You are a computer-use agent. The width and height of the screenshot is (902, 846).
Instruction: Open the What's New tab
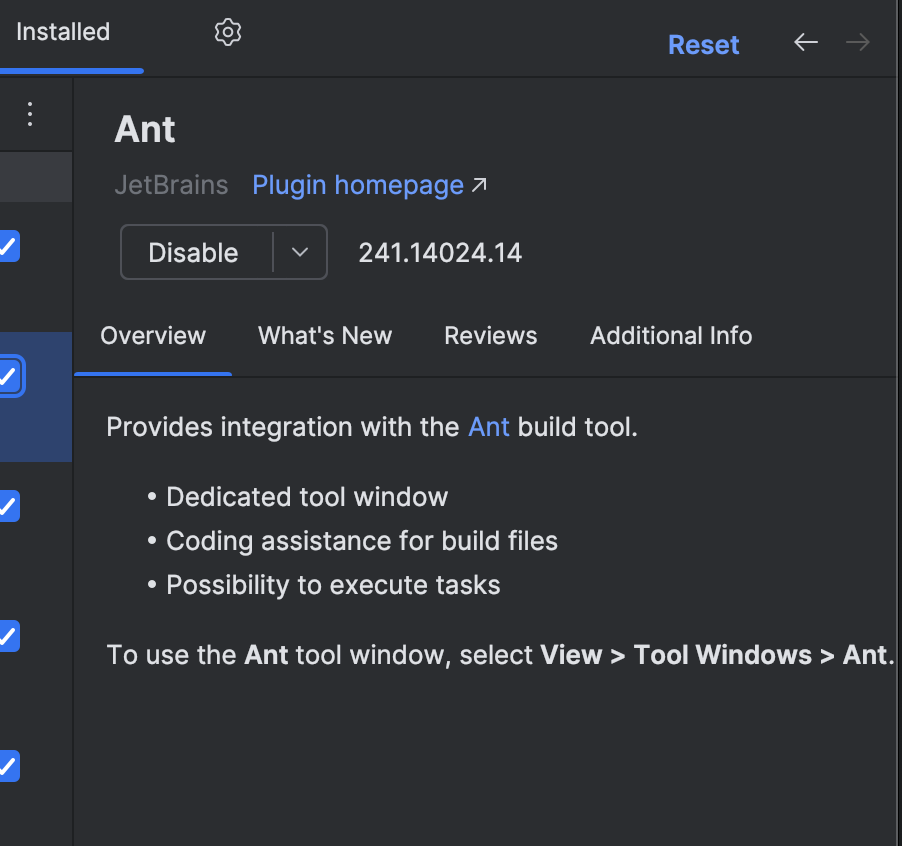(x=325, y=336)
